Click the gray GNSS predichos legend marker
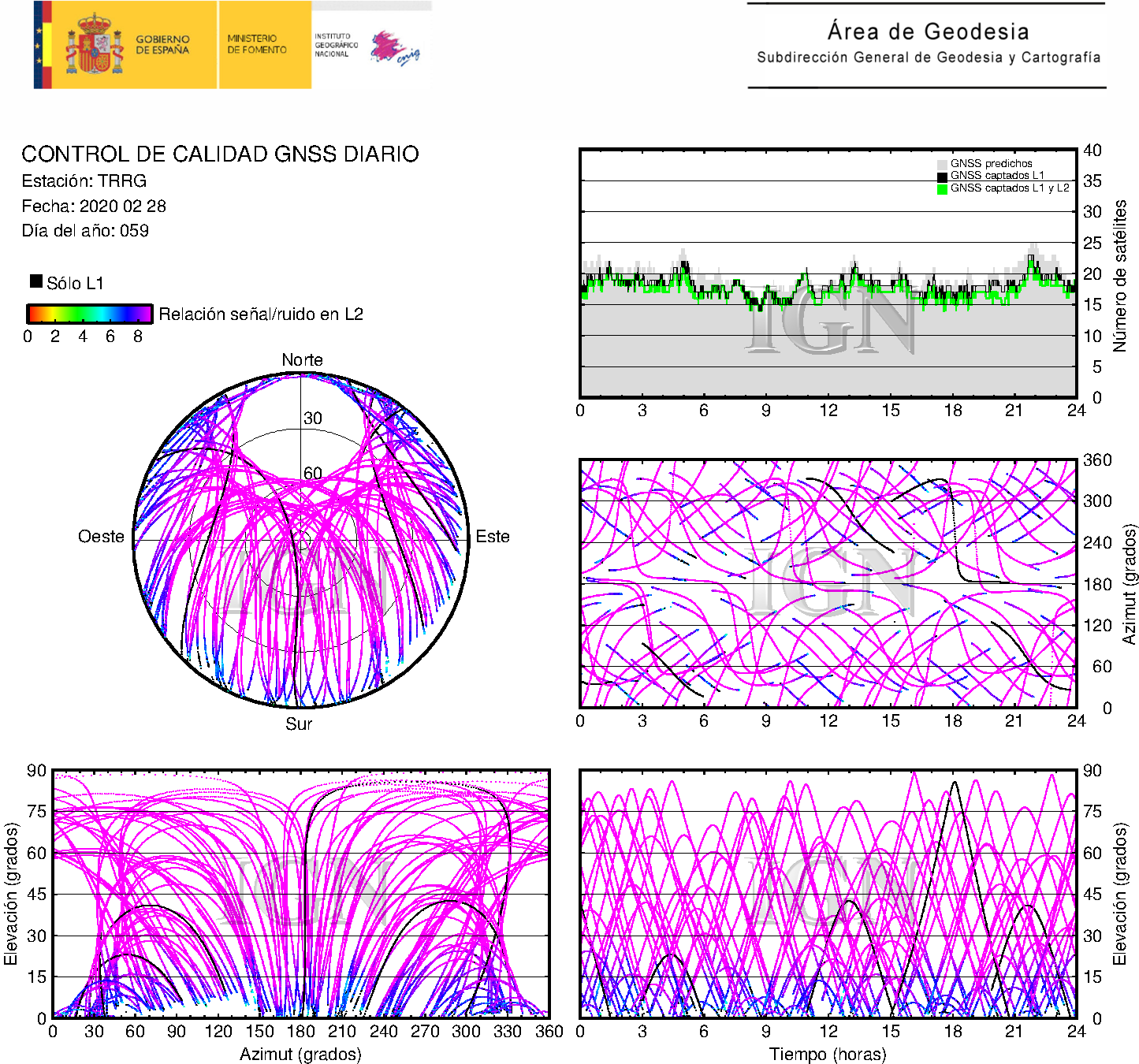1139x1064 pixels. 942,164
